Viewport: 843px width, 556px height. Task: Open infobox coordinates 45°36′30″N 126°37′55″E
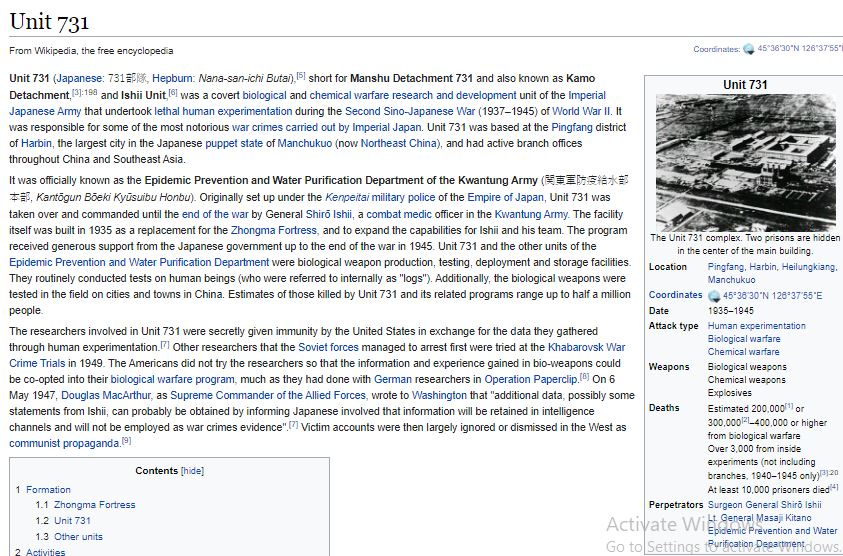[772, 296]
